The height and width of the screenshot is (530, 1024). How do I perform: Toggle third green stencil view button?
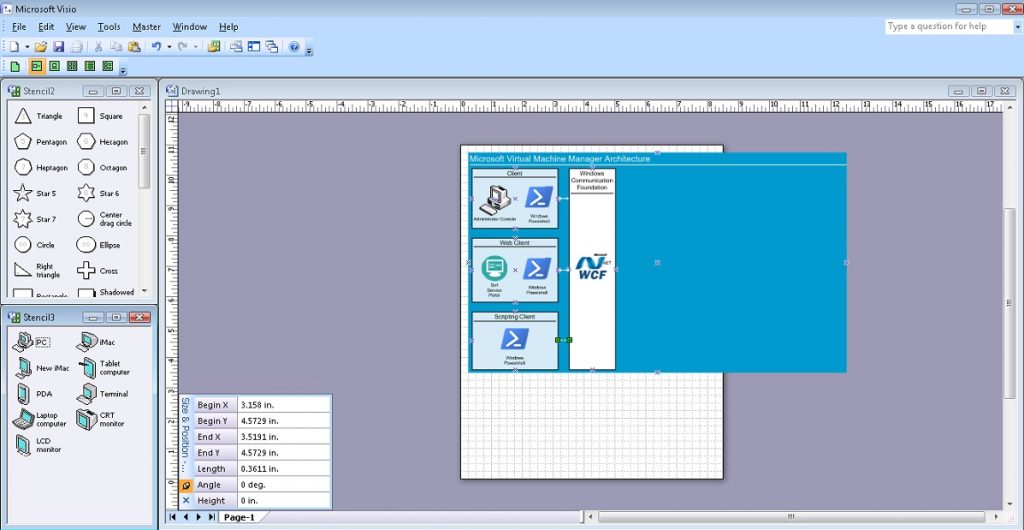tap(72, 66)
